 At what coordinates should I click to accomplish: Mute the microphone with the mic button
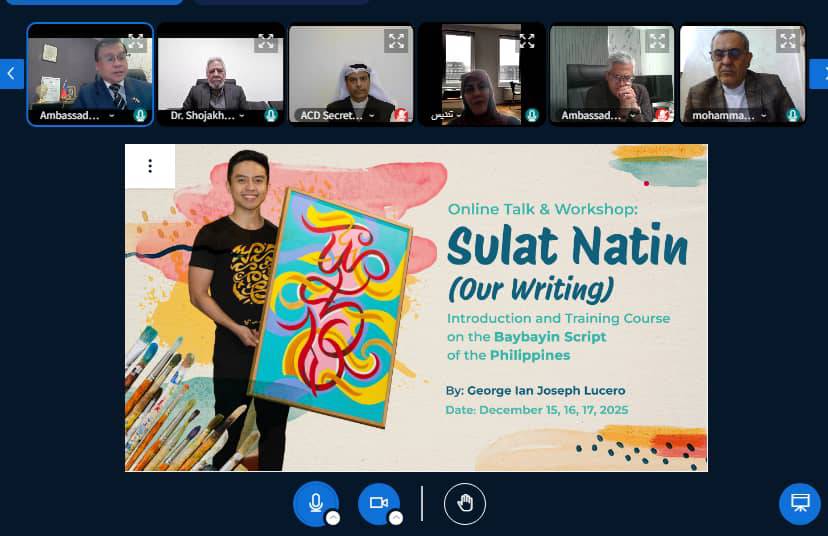click(x=315, y=502)
